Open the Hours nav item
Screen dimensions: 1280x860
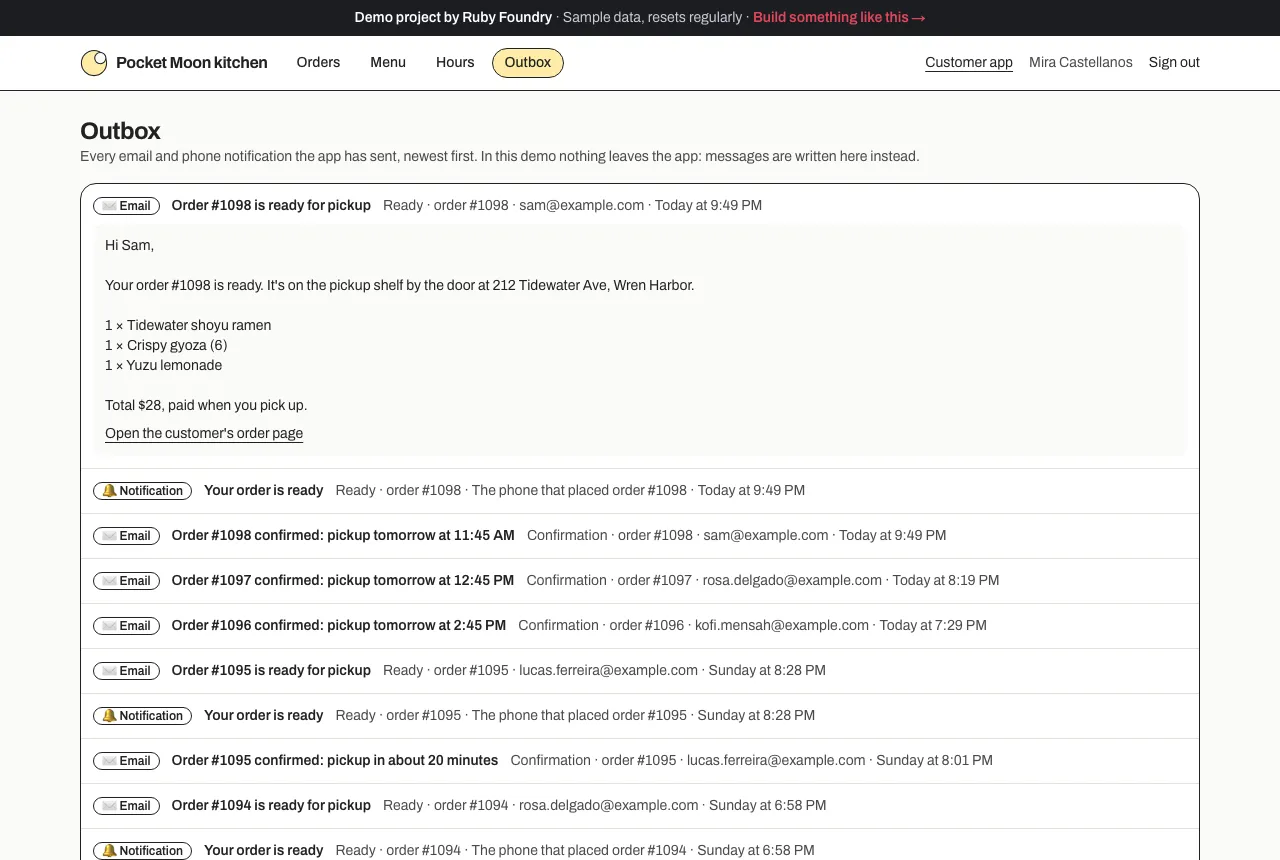click(455, 62)
